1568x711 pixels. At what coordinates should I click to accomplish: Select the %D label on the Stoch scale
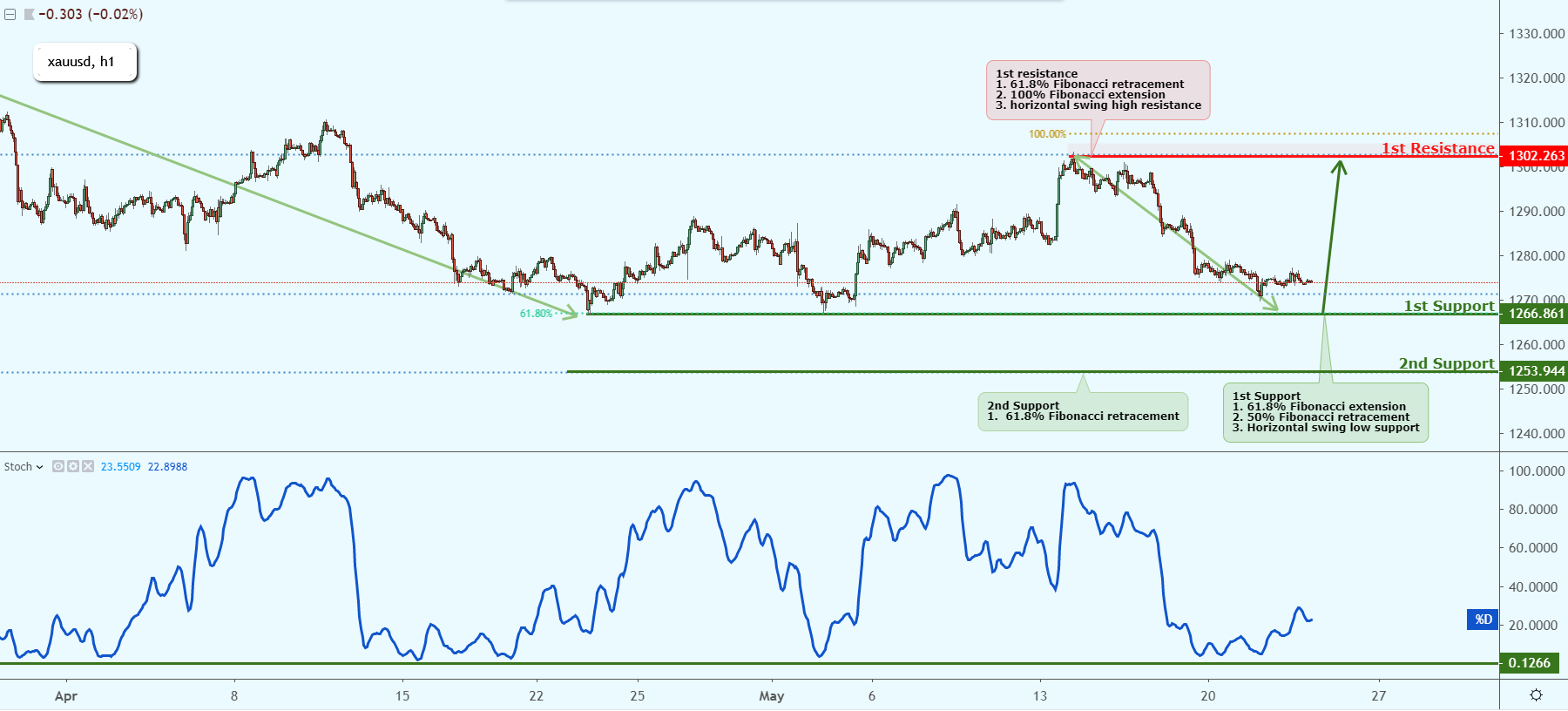[x=1483, y=620]
